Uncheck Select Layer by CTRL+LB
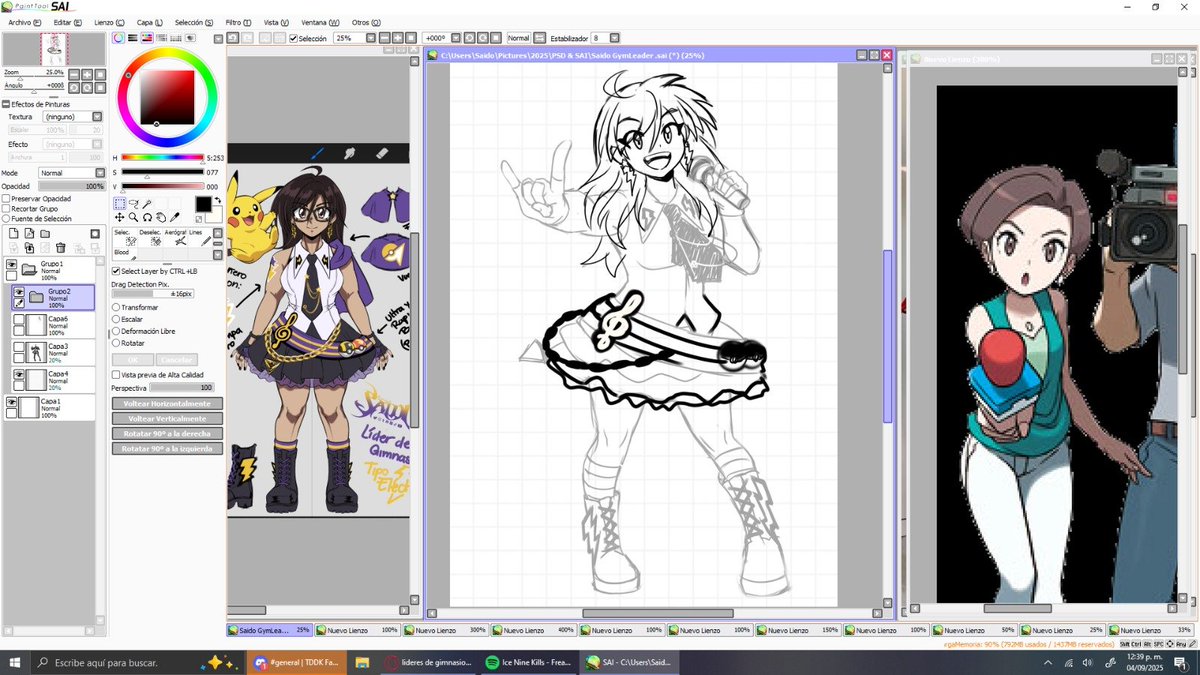The image size is (1200, 675). pyautogui.click(x=117, y=271)
